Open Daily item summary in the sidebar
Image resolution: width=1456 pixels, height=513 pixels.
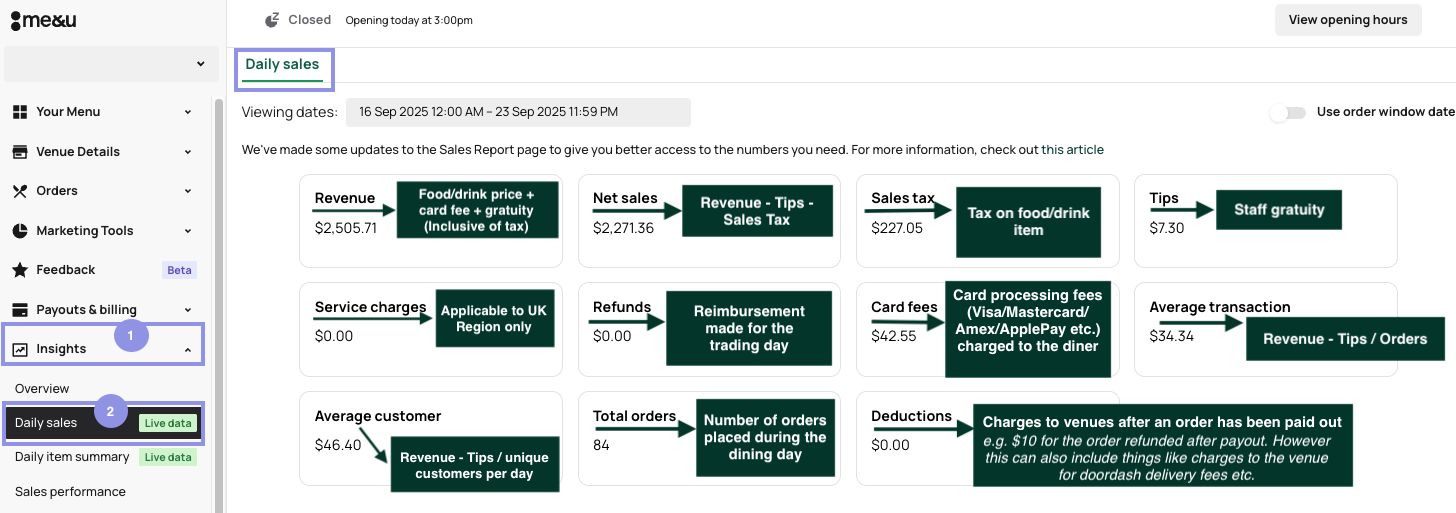[72, 457]
